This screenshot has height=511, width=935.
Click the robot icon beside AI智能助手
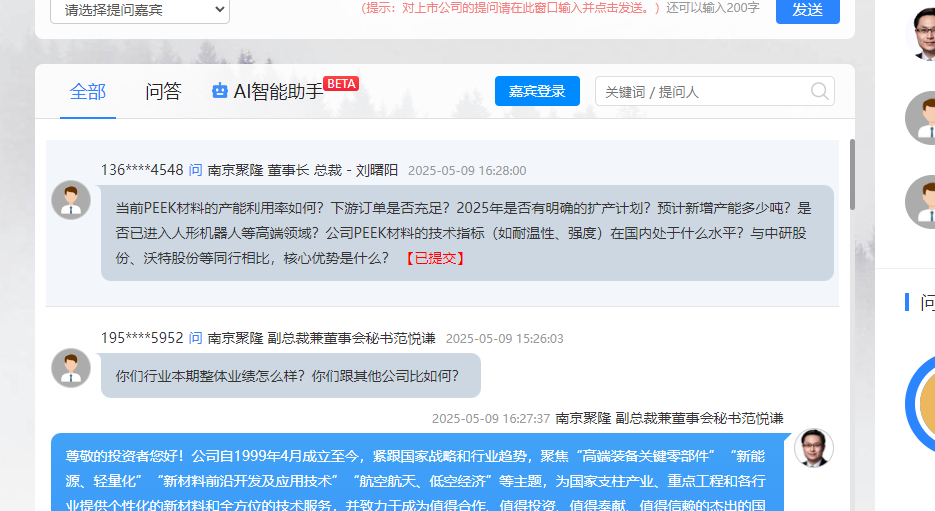(219, 91)
